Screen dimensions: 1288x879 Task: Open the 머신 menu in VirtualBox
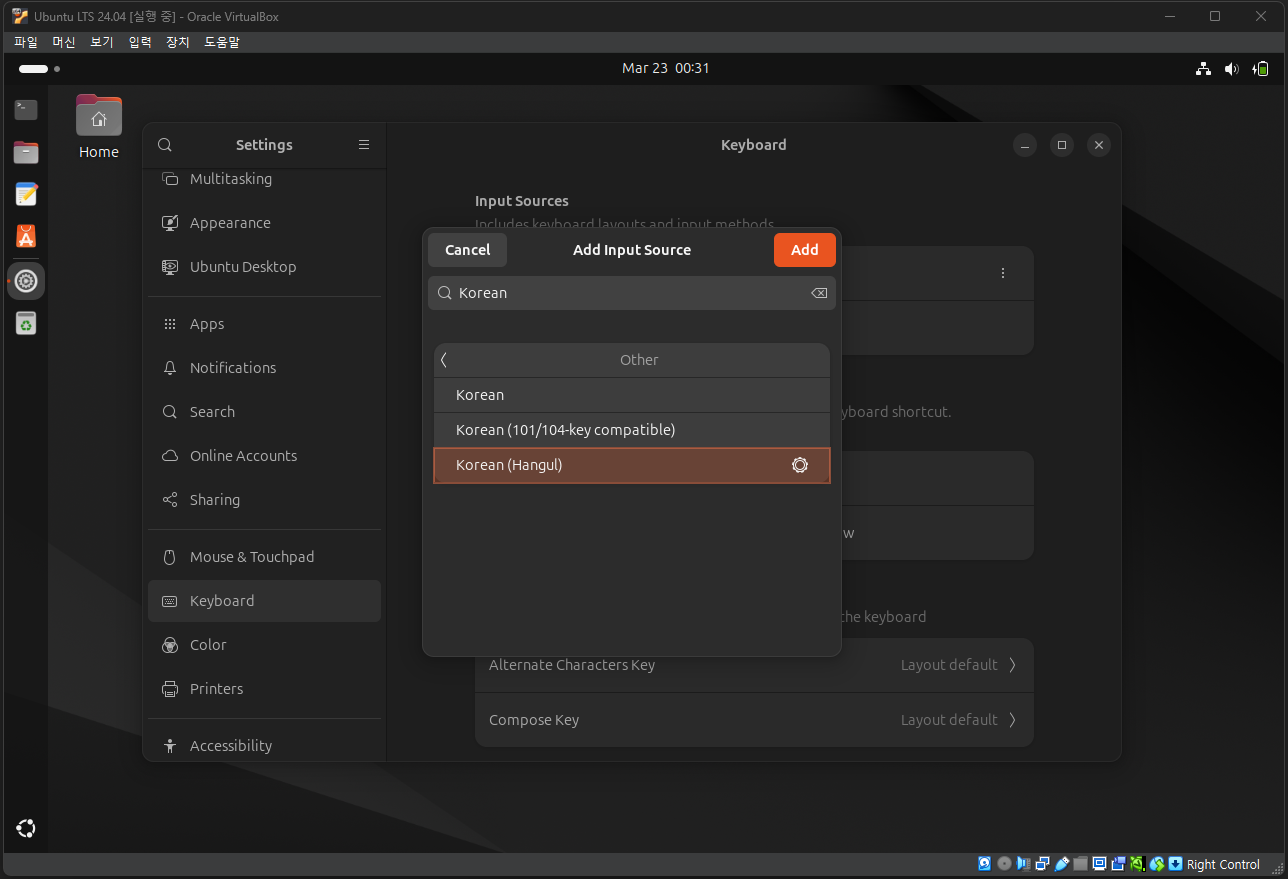pyautogui.click(x=64, y=42)
